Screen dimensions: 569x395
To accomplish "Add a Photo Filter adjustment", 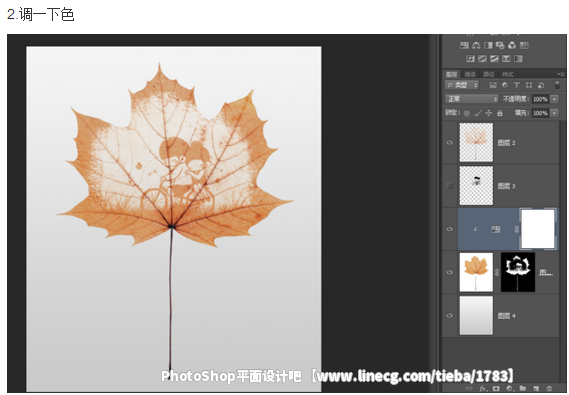I will [500, 45].
